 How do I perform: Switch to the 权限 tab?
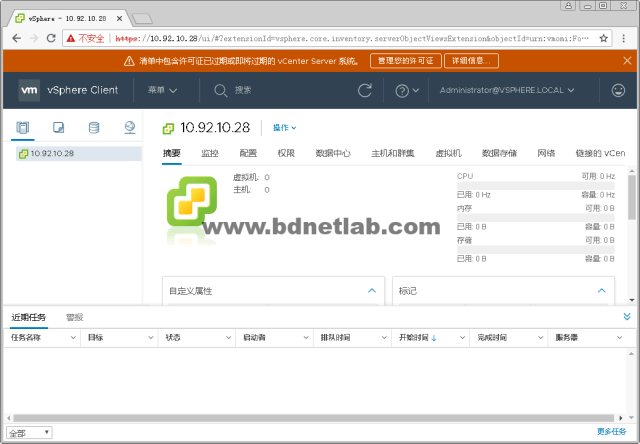pyautogui.click(x=286, y=153)
